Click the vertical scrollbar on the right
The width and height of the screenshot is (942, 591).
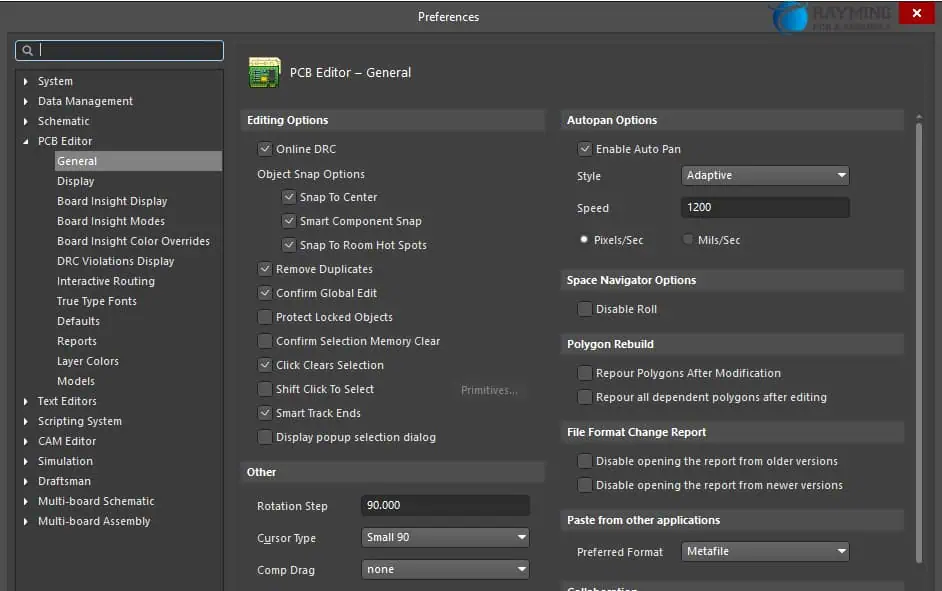pyautogui.click(x=919, y=340)
